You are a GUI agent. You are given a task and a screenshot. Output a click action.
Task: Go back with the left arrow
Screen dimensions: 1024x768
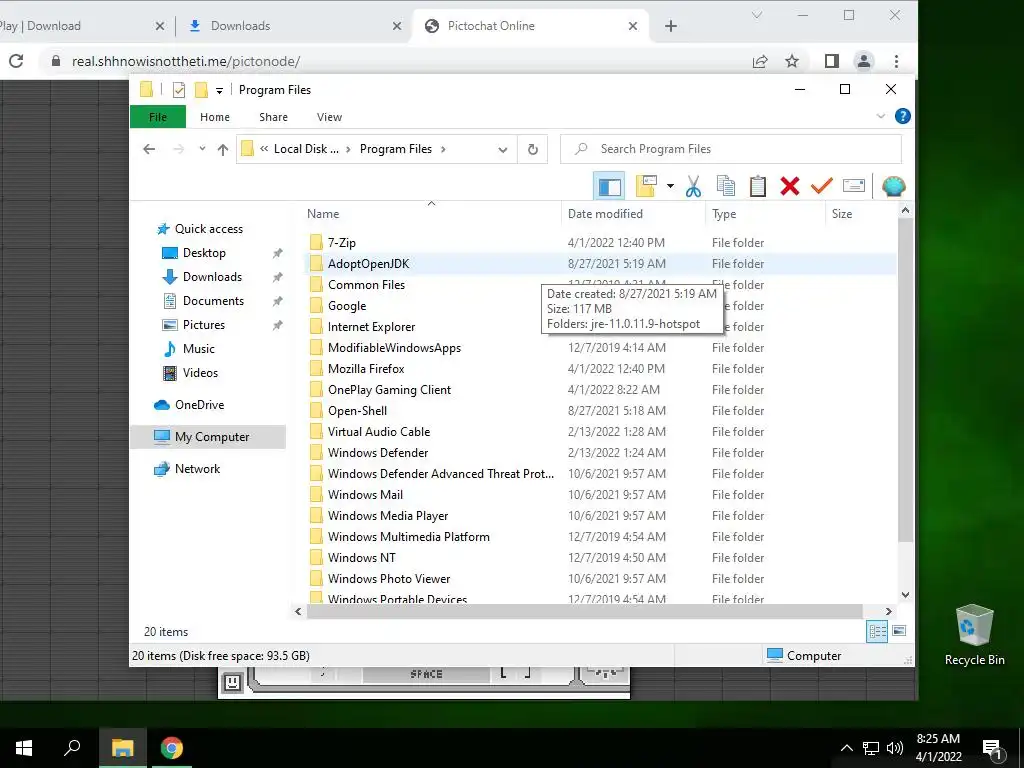149,149
